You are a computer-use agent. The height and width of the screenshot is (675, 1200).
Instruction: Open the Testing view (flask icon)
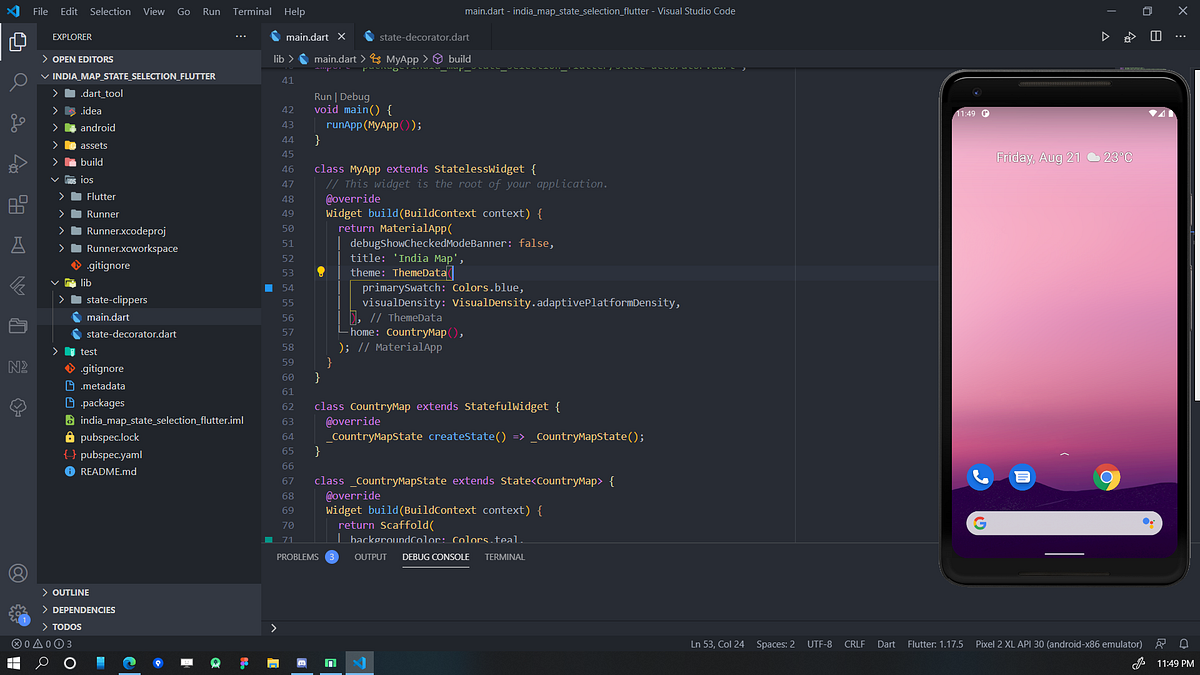18,243
